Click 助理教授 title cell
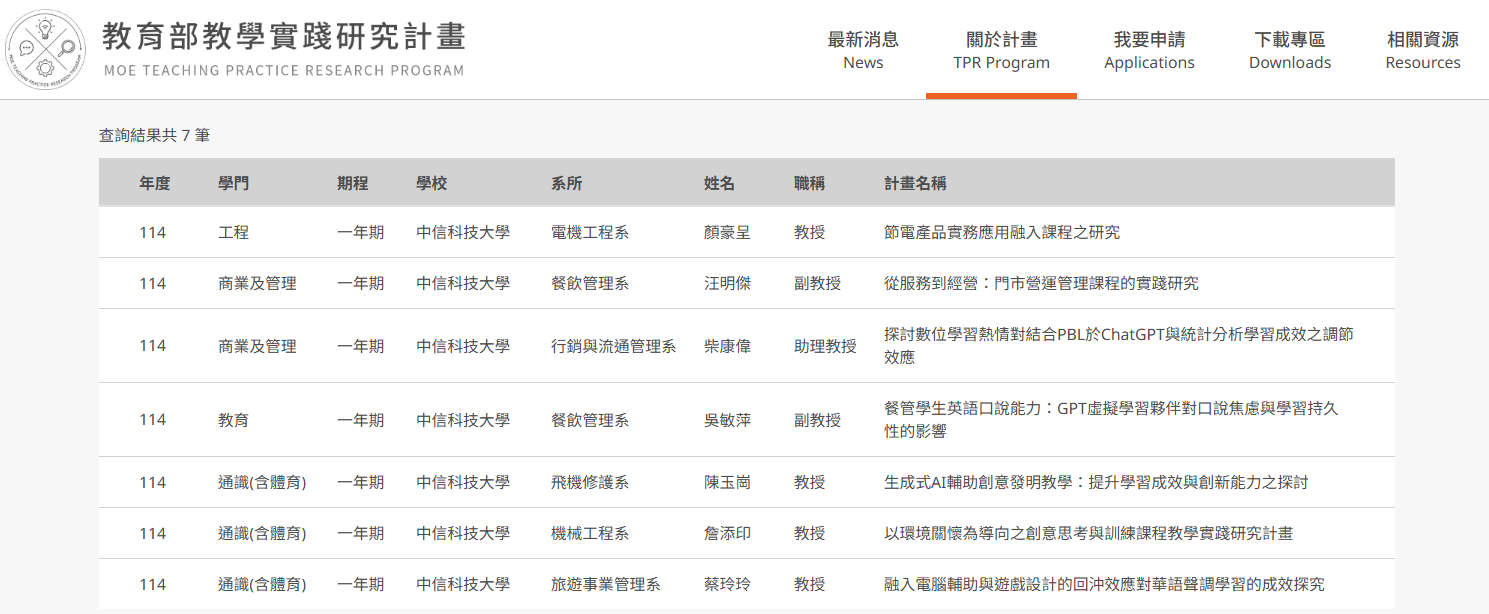 click(x=825, y=346)
